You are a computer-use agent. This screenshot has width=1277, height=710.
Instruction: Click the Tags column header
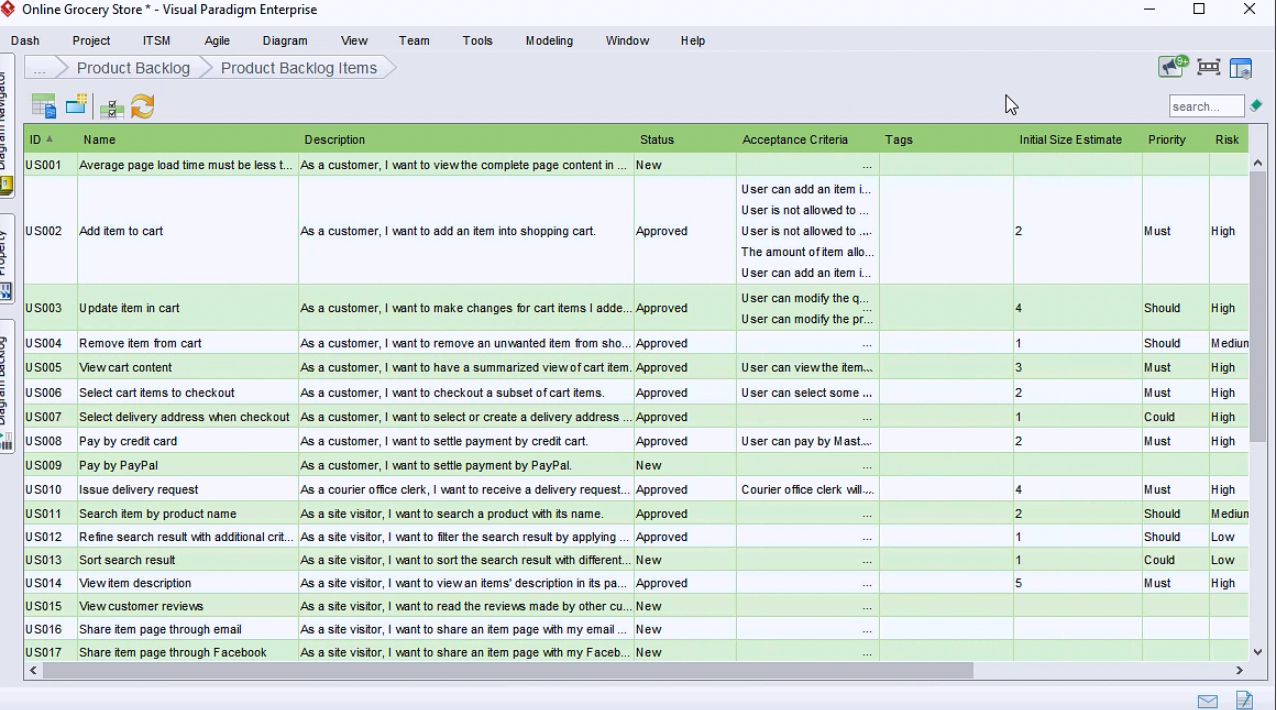(x=946, y=140)
